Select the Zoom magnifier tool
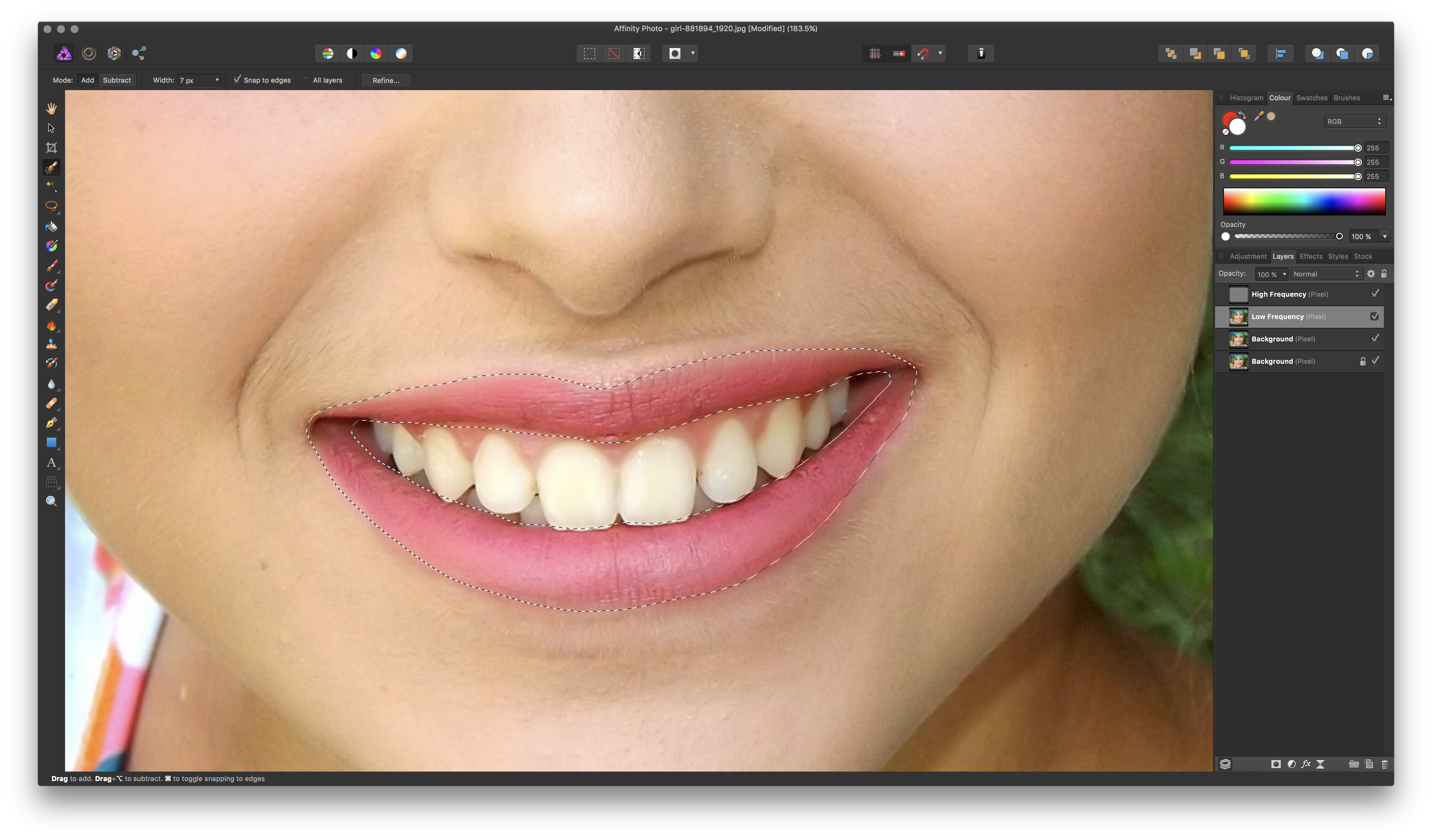 click(x=51, y=501)
